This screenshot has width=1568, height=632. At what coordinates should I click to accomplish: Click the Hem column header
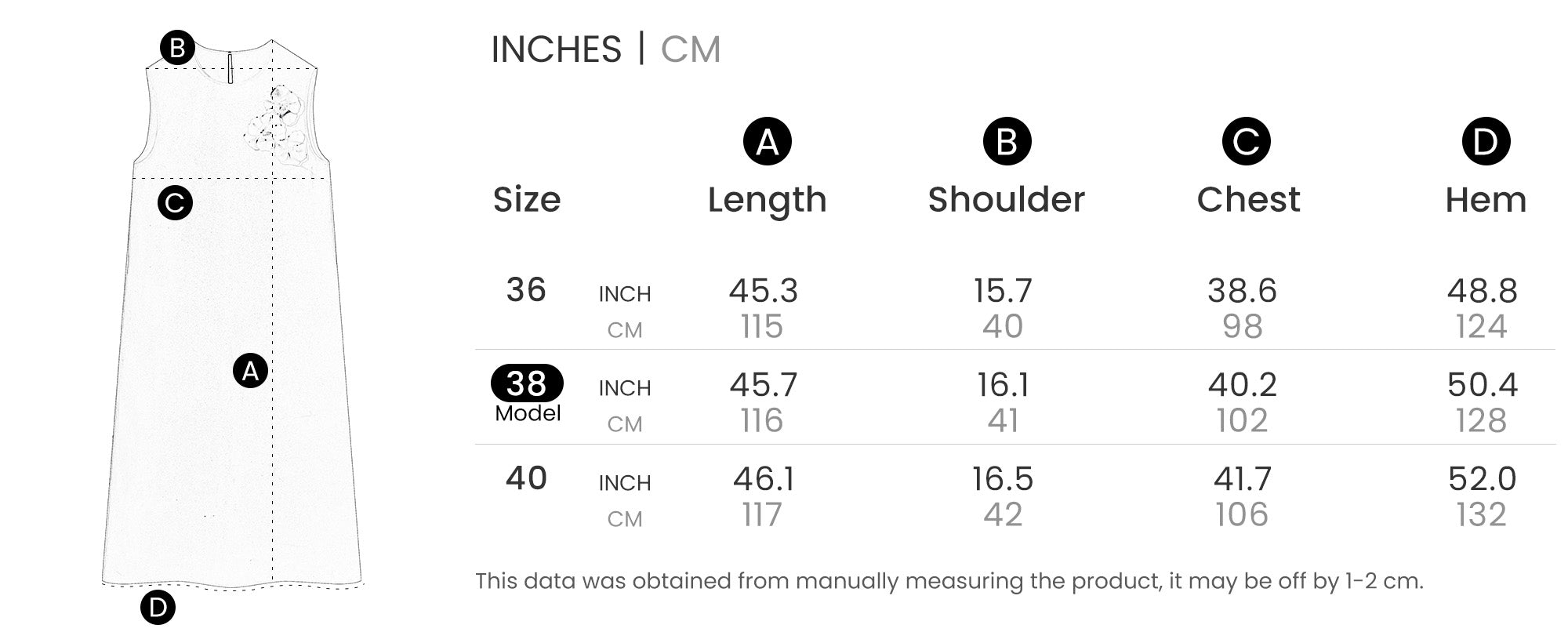pos(1486,200)
